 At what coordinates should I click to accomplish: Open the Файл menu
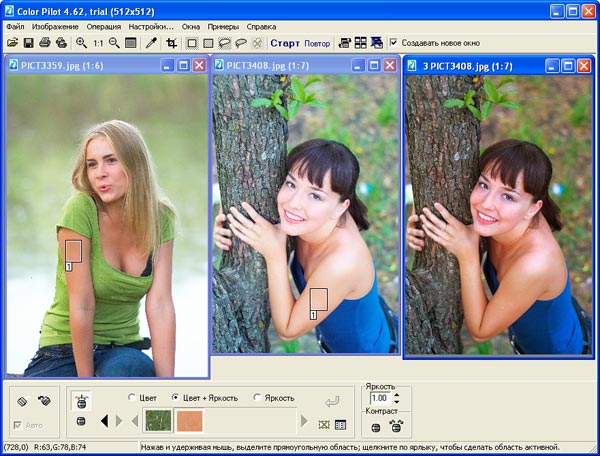coord(15,27)
